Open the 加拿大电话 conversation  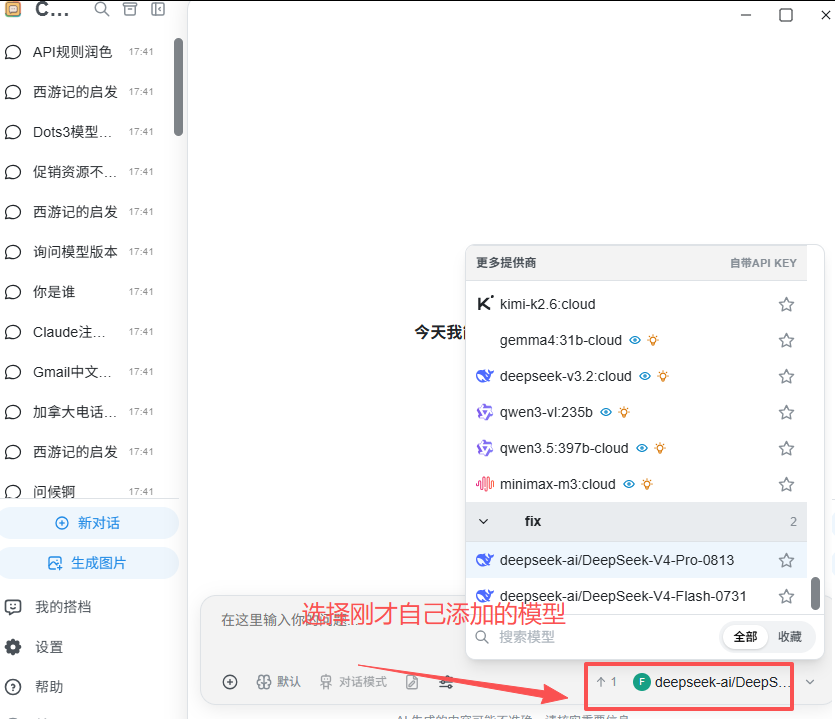click(x=85, y=412)
